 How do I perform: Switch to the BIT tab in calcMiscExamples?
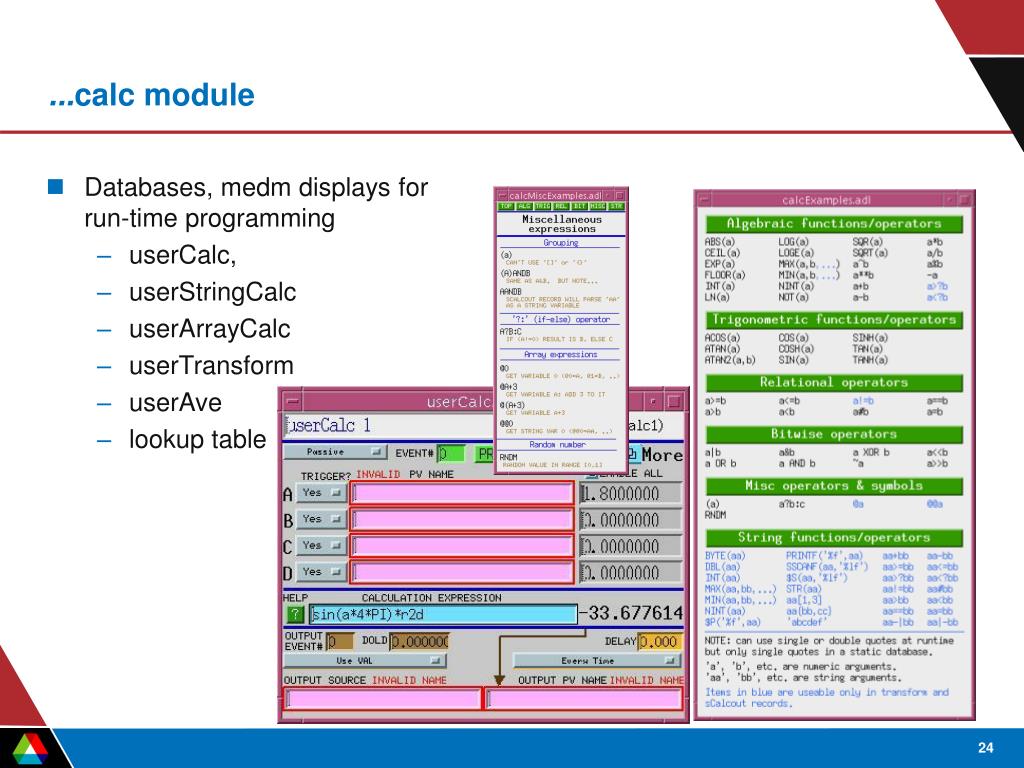click(579, 206)
